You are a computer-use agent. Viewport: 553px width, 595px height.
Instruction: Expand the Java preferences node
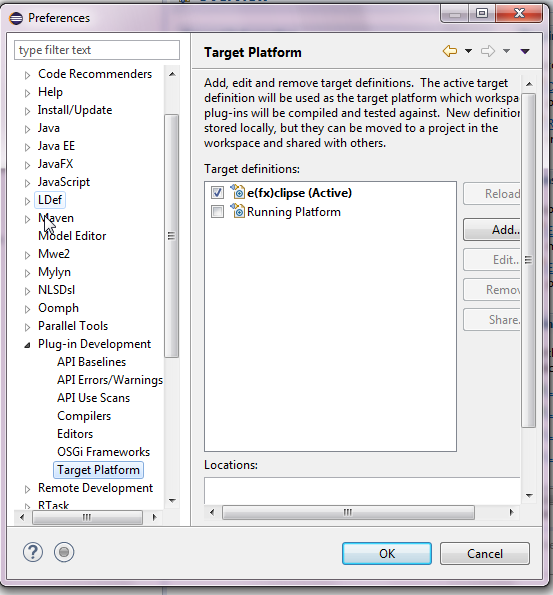(27, 129)
